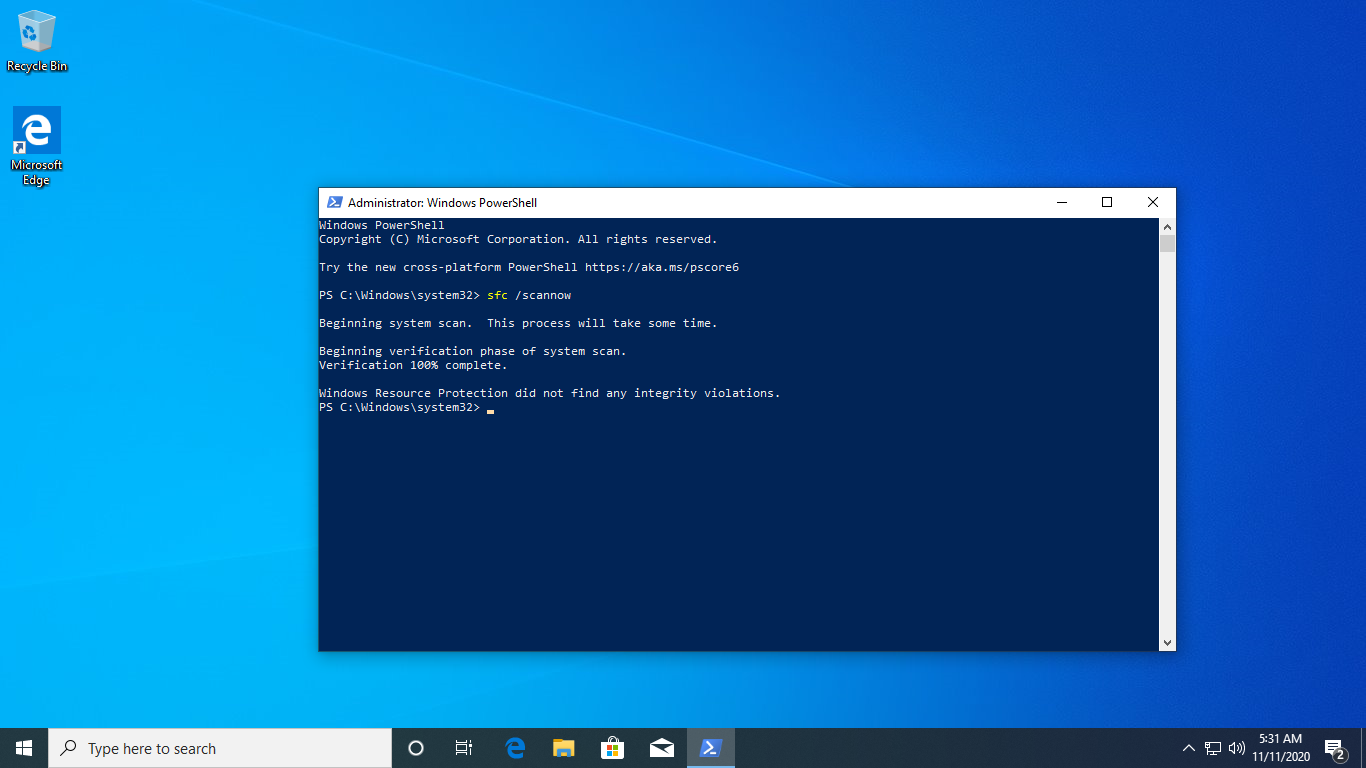The height and width of the screenshot is (768, 1366).
Task: Open Cortana from the taskbar
Action: [x=416, y=748]
